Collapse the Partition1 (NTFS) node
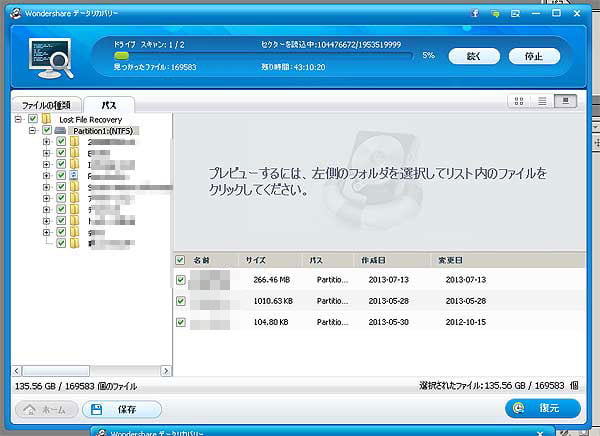 (x=33, y=130)
